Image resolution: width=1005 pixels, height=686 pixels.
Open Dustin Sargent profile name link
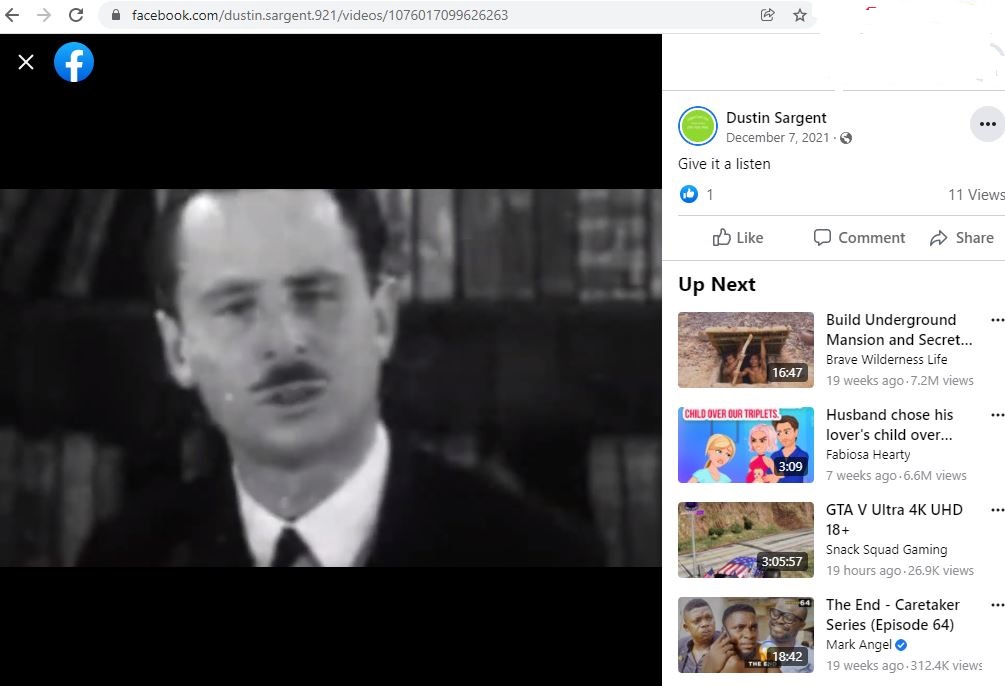coord(776,118)
